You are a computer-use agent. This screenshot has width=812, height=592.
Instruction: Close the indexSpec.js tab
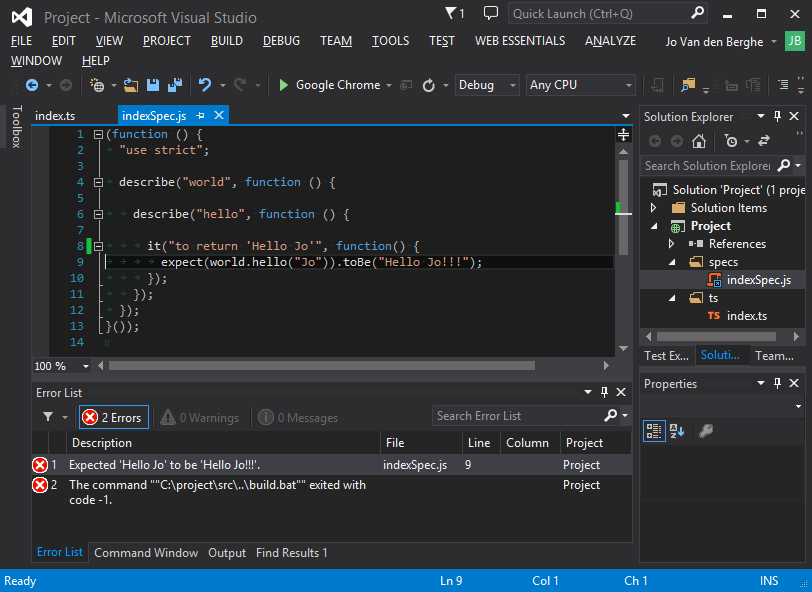point(219,115)
